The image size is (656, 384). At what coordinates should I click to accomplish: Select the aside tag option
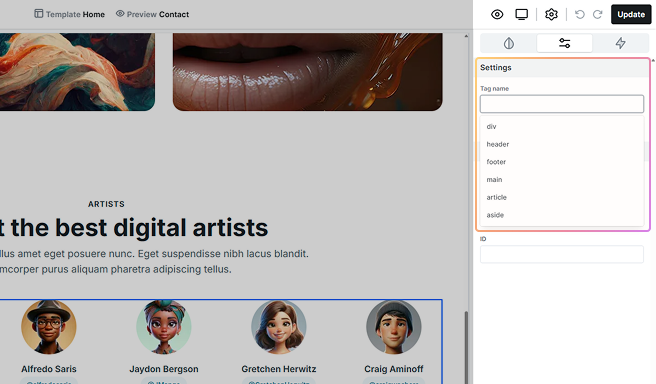[x=562, y=215]
